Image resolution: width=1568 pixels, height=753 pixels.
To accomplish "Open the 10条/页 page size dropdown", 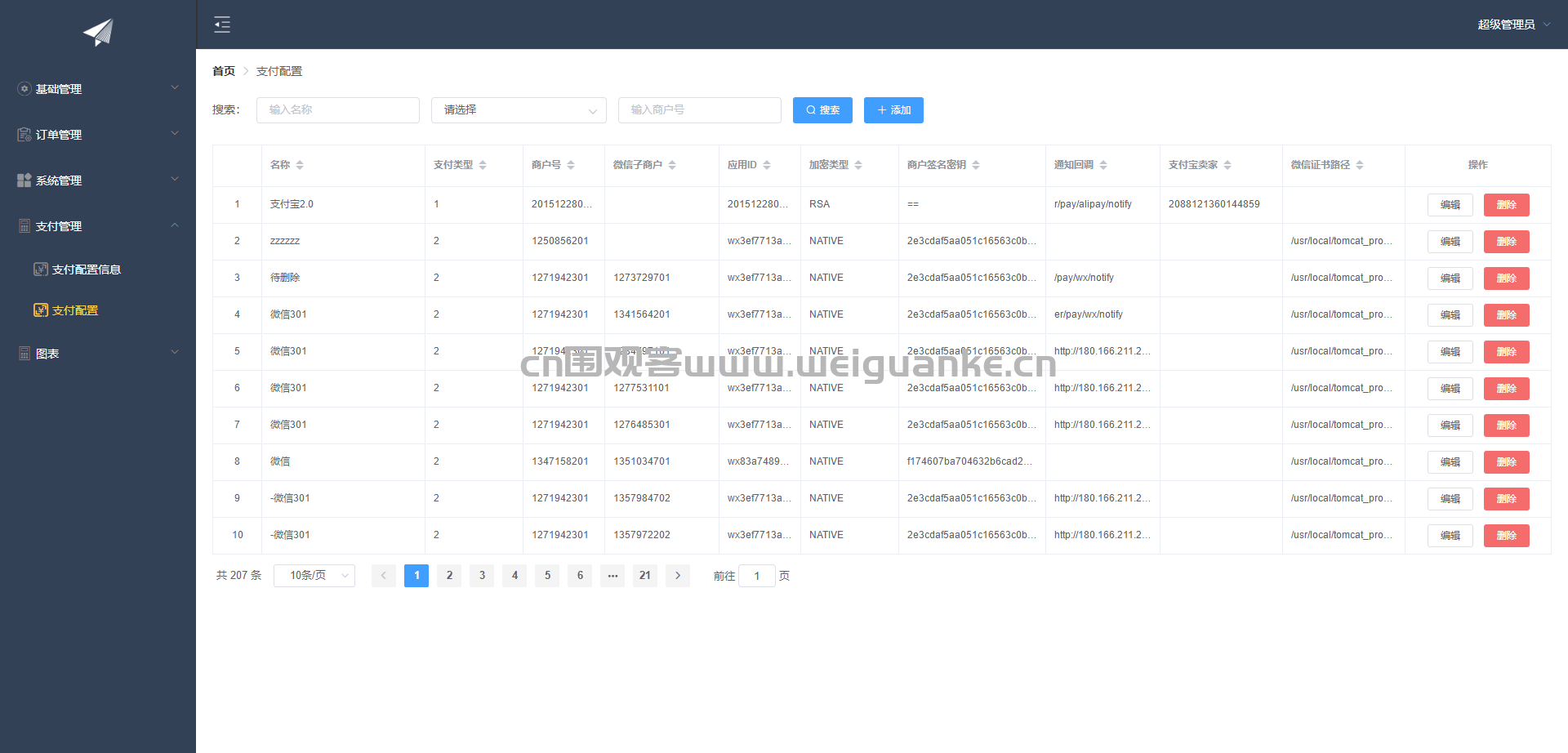I will coord(314,576).
